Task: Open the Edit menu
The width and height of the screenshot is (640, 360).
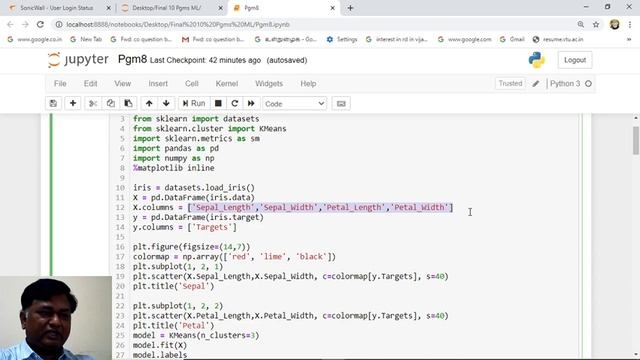Action: click(x=90, y=84)
